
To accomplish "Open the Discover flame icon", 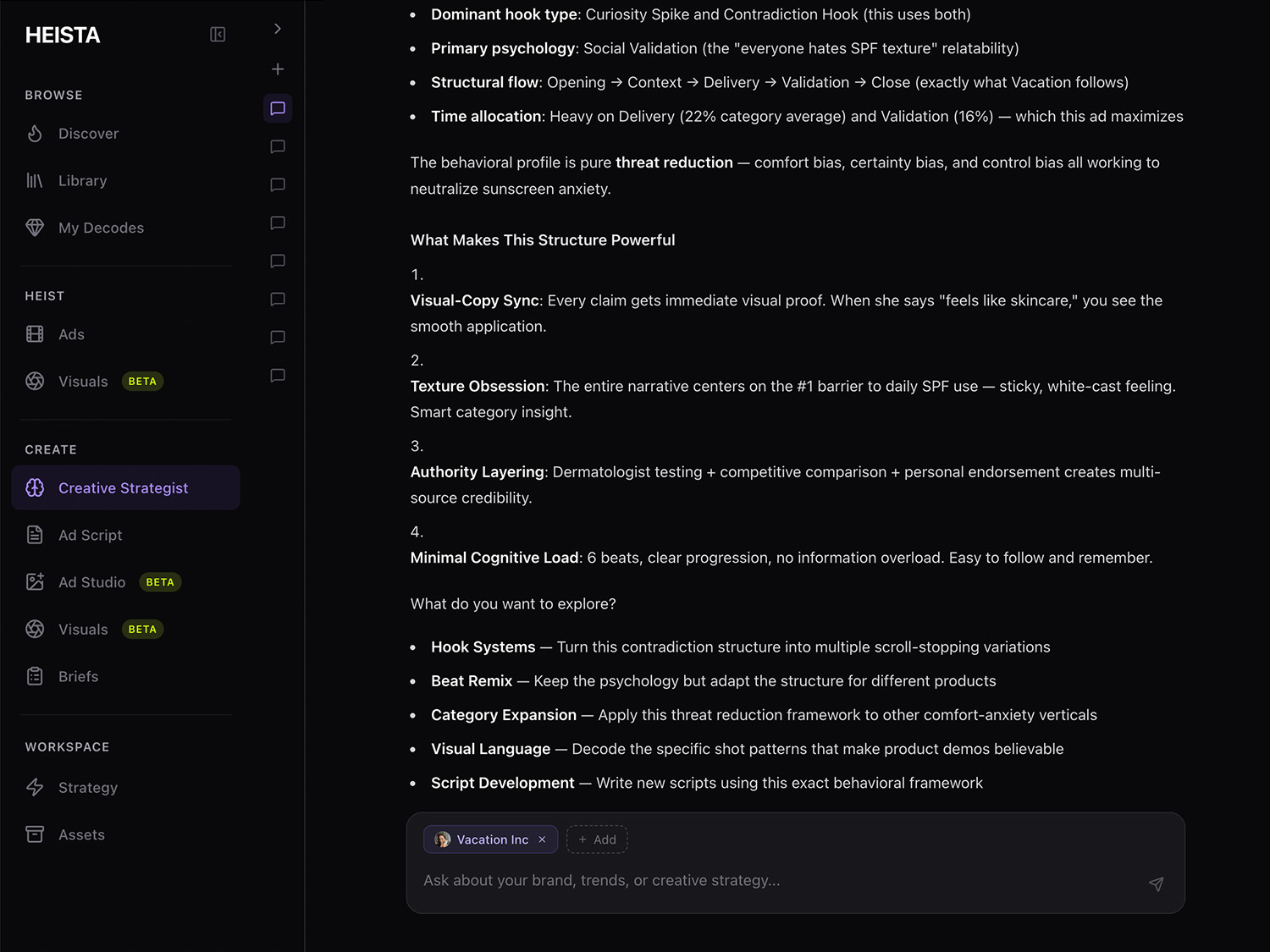I will [x=35, y=134].
